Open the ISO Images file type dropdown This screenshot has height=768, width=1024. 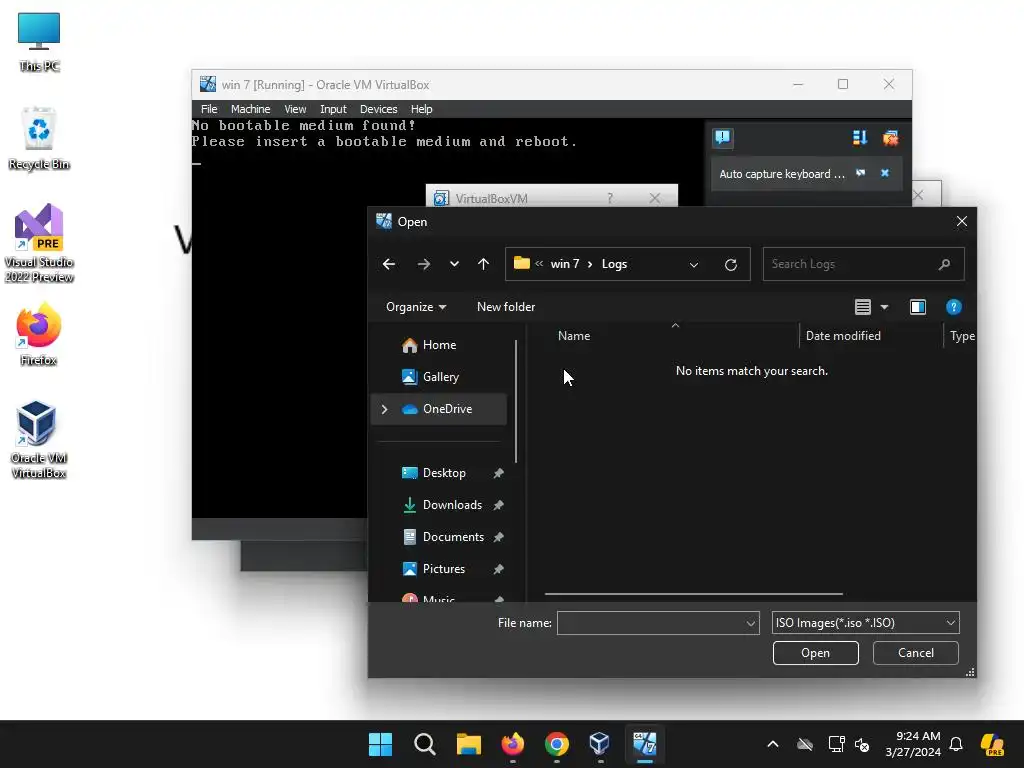(x=865, y=623)
